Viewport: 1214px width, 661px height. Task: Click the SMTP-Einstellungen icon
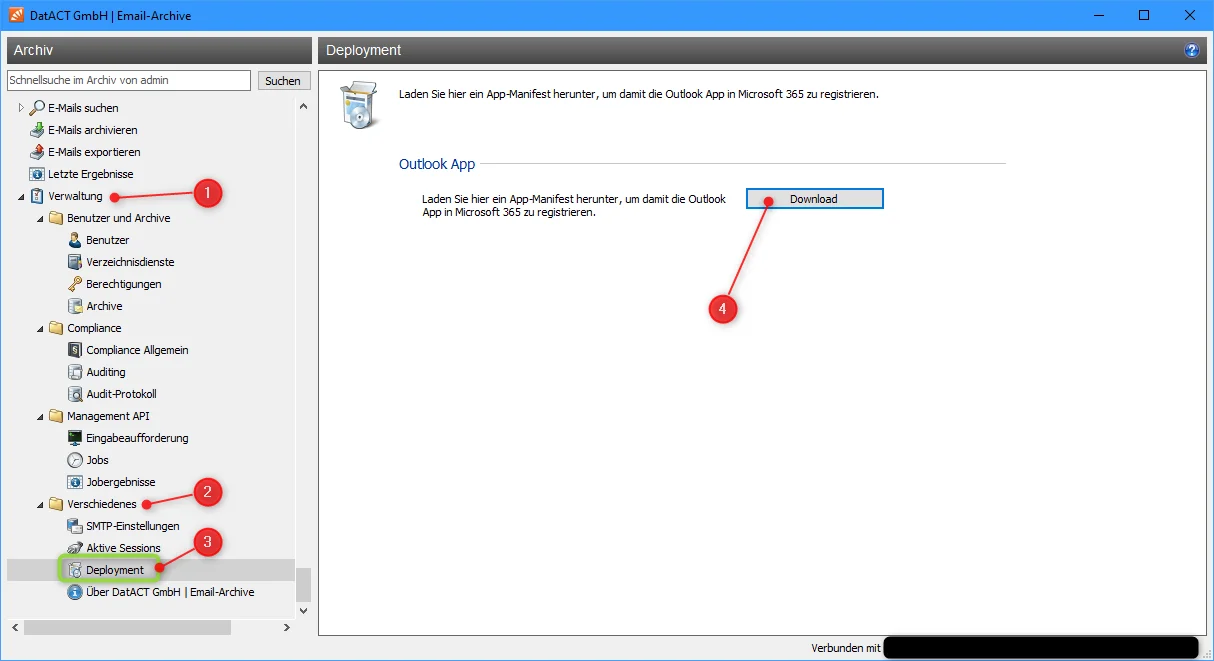[75, 526]
